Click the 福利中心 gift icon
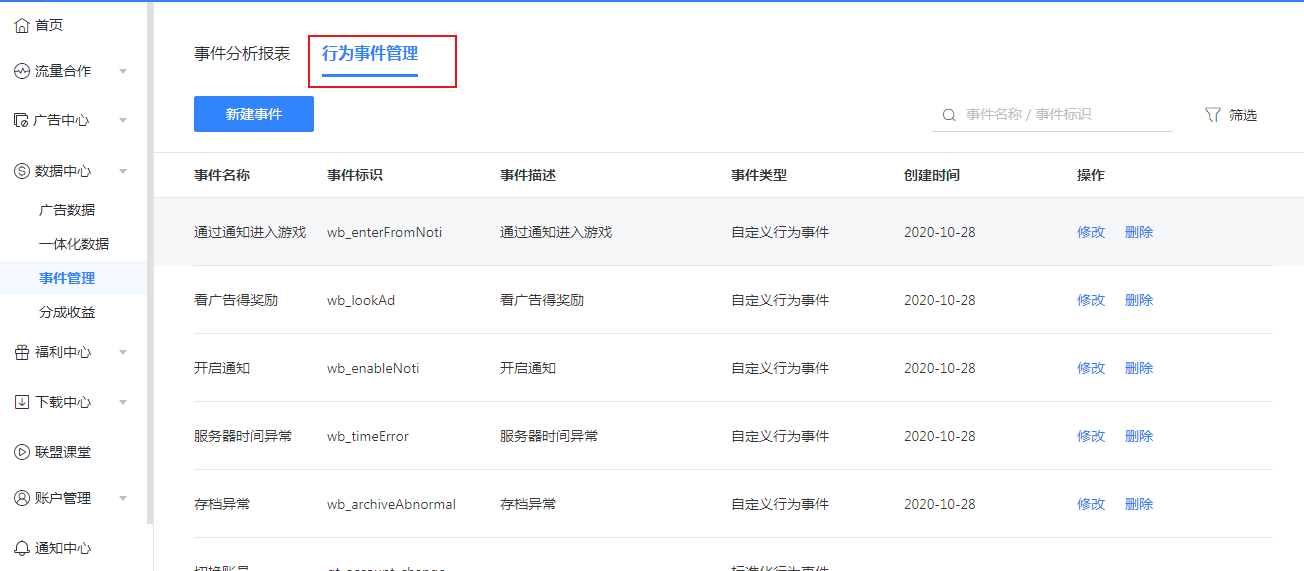 pyautogui.click(x=22, y=352)
